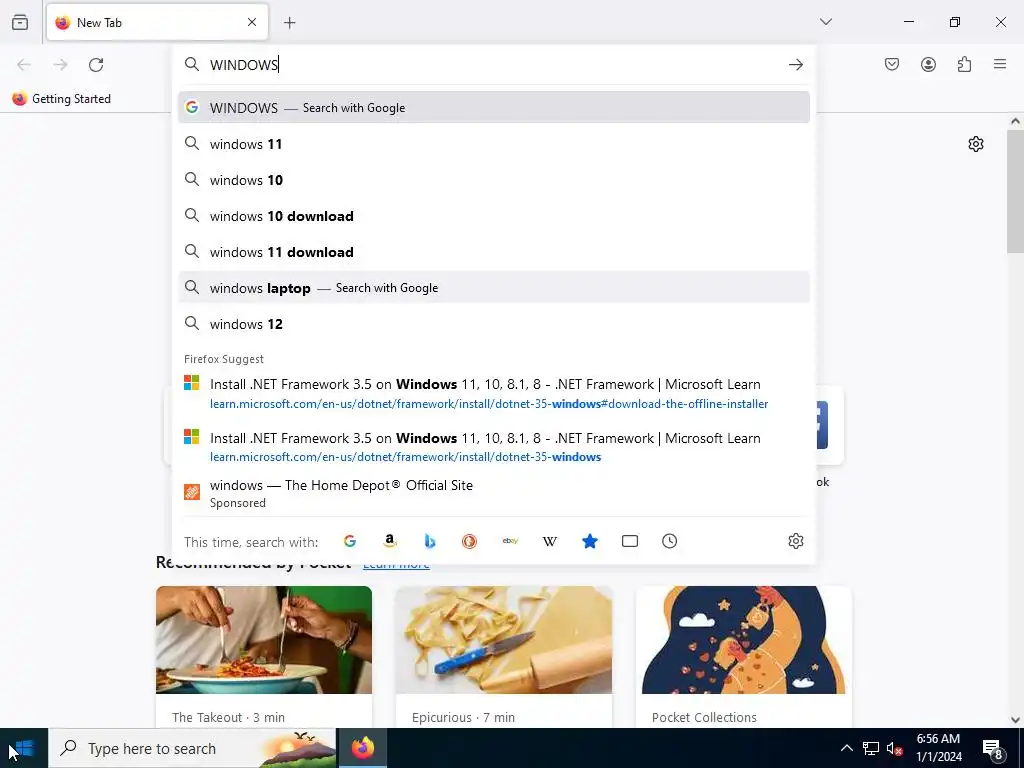Viewport: 1024px width, 768px height.
Task: Search this time with Google icon
Action: click(350, 541)
